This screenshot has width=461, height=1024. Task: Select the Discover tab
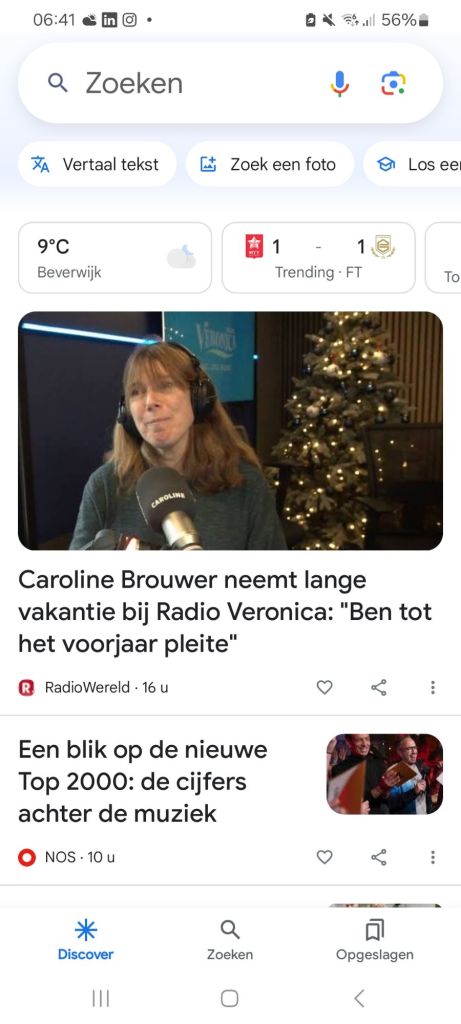click(x=86, y=940)
